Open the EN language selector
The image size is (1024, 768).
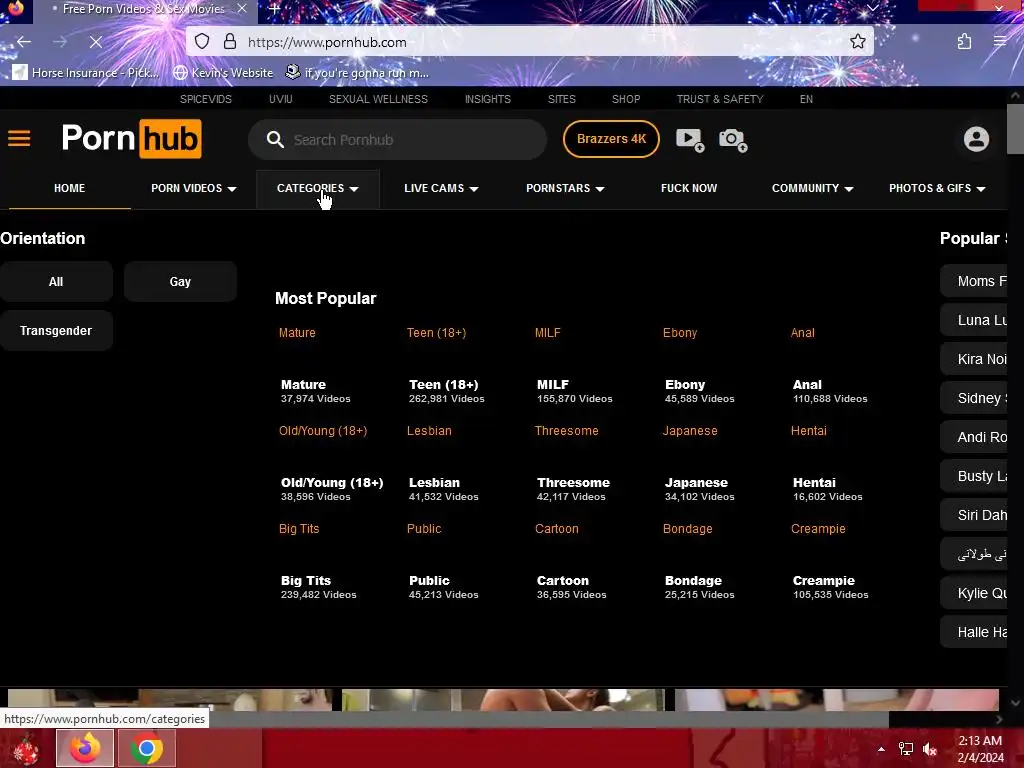[806, 99]
